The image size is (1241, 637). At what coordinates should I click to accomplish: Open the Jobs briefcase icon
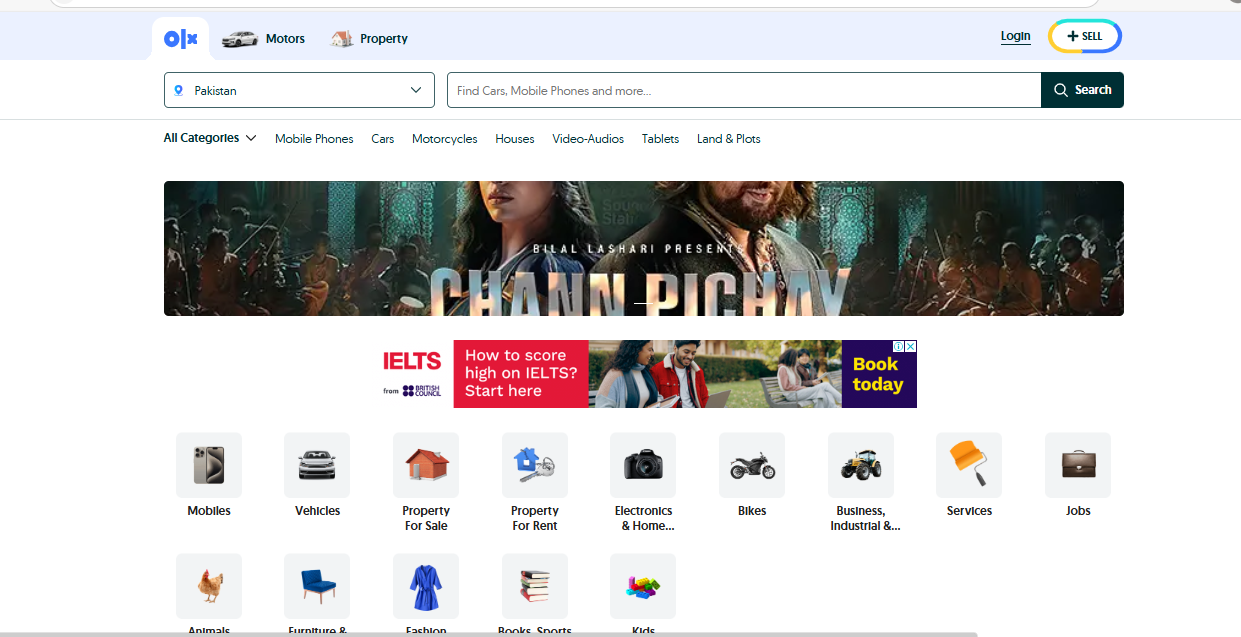click(x=1078, y=465)
